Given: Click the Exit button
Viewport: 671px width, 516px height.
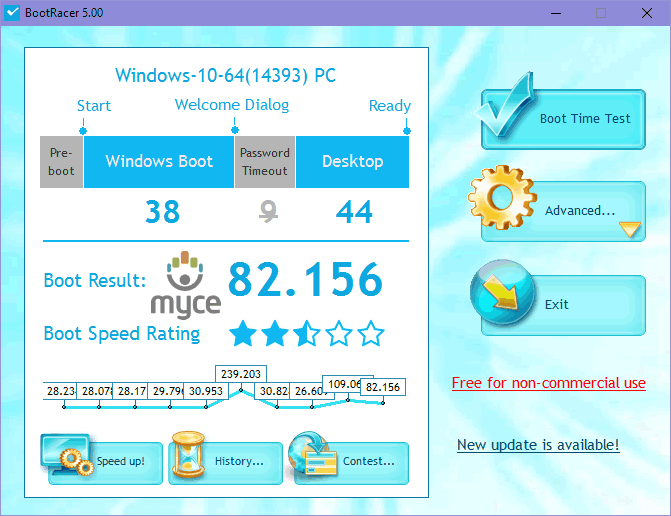Looking at the screenshot, I should tap(563, 305).
